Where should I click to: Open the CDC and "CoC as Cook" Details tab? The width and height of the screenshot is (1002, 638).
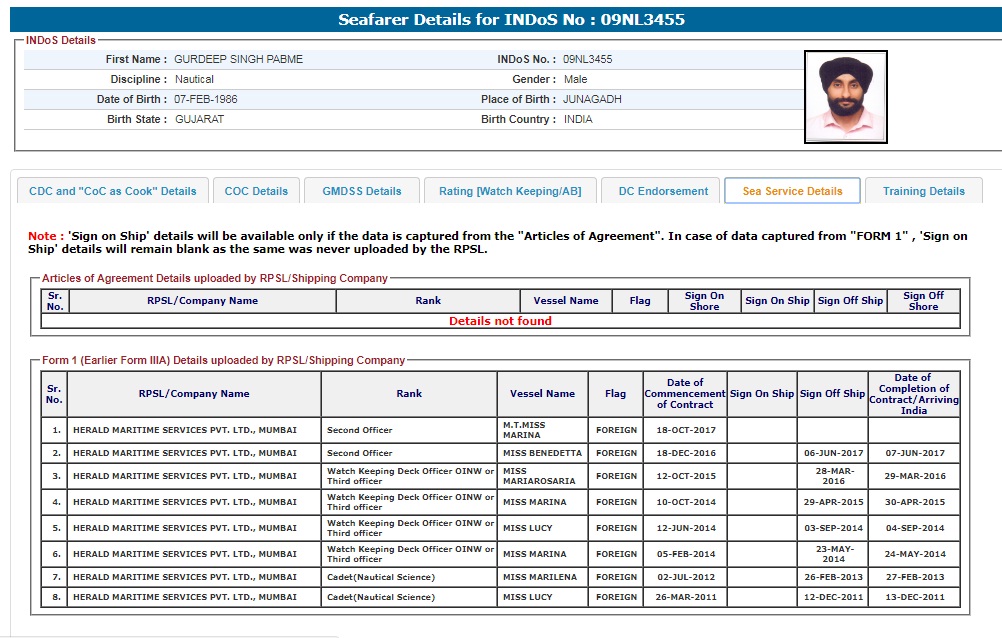coord(113,191)
